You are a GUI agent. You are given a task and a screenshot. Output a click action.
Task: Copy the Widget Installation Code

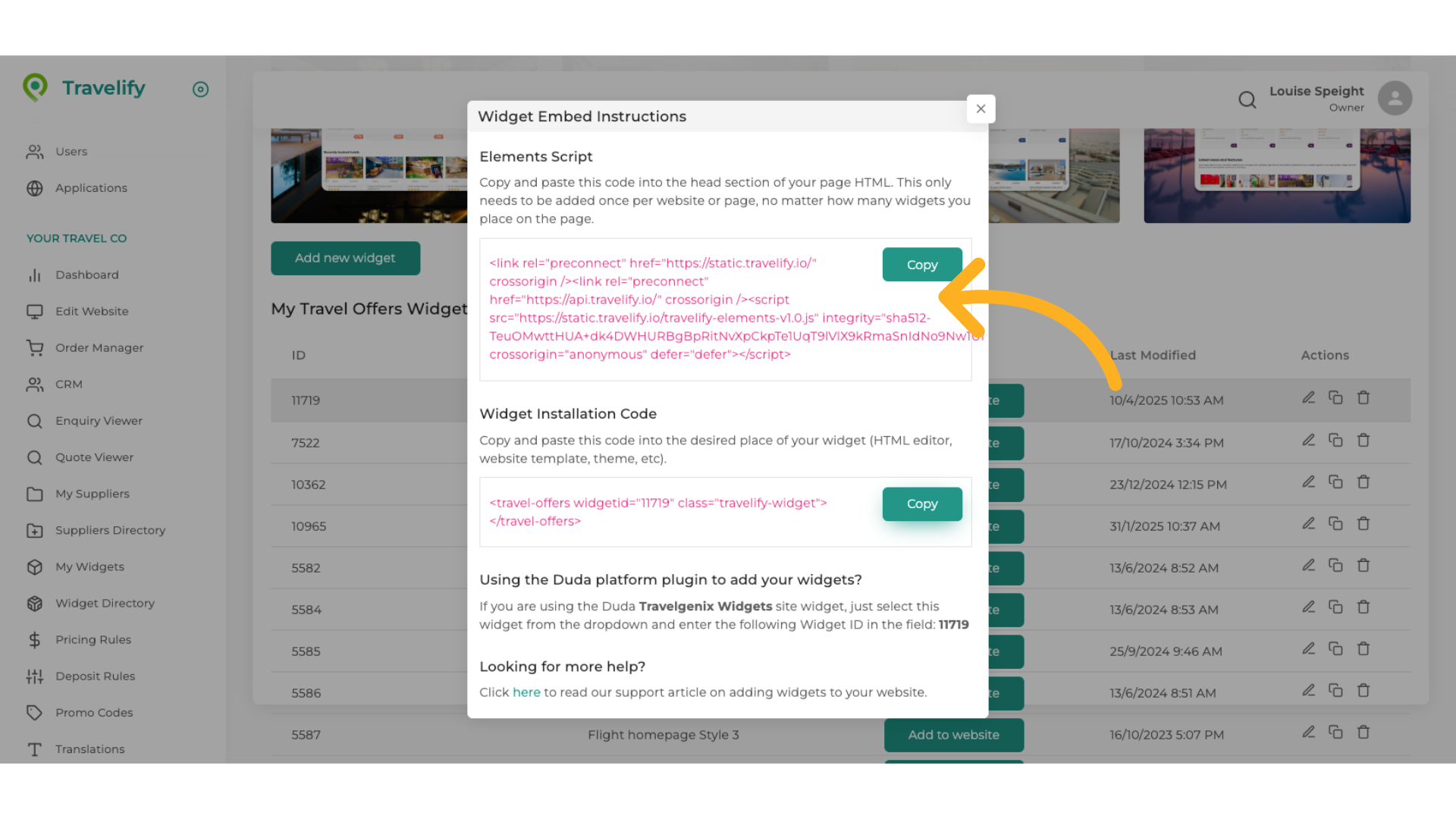click(921, 504)
